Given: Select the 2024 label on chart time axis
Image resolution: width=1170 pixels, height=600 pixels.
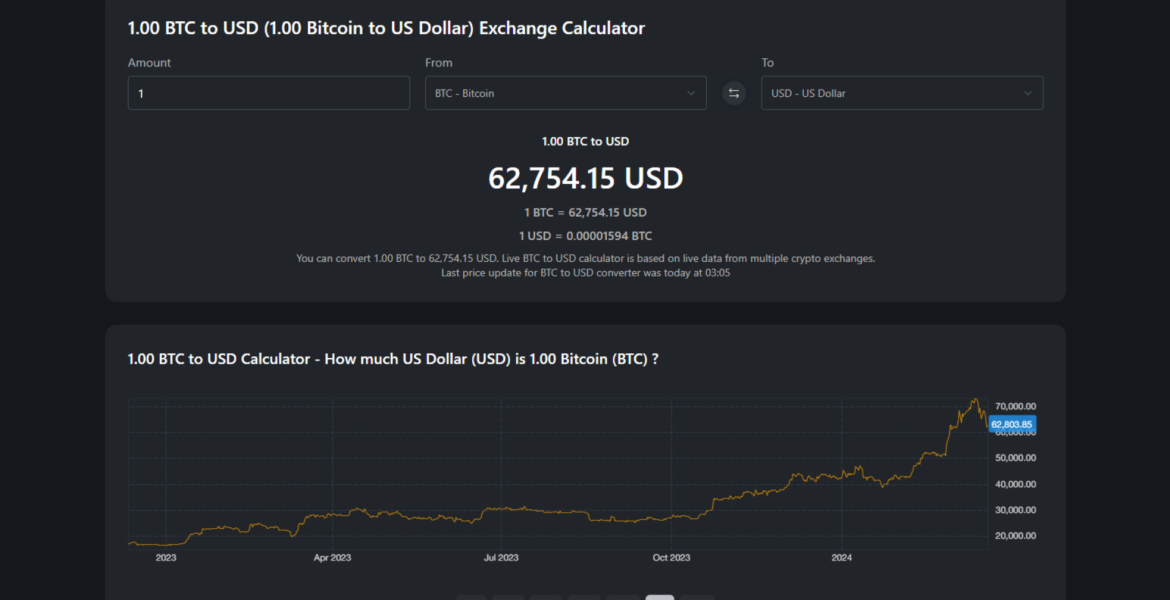Looking at the screenshot, I should pyautogui.click(x=841, y=557).
